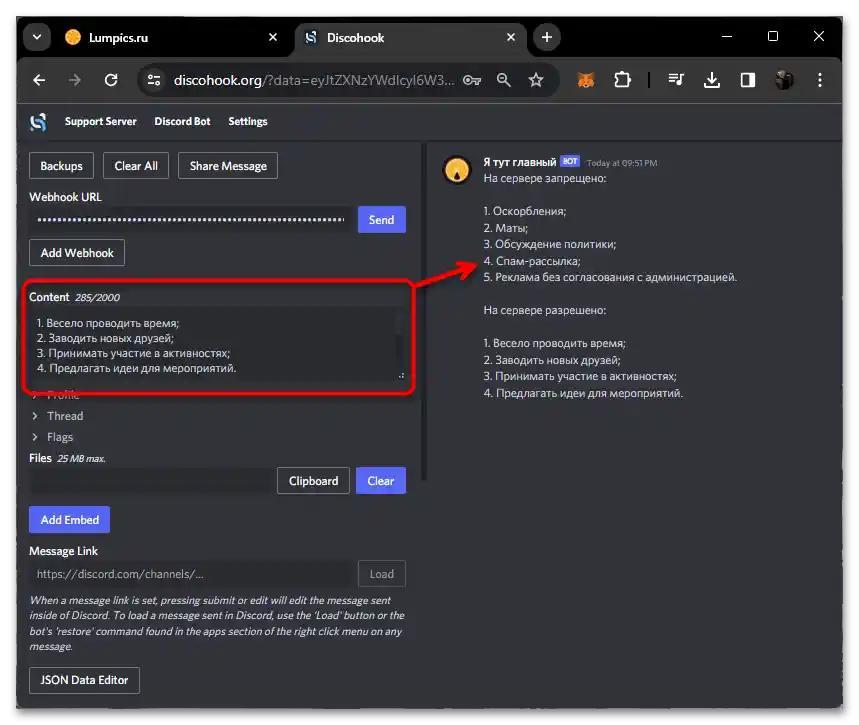Bookmark this page with the star

pos(536,81)
